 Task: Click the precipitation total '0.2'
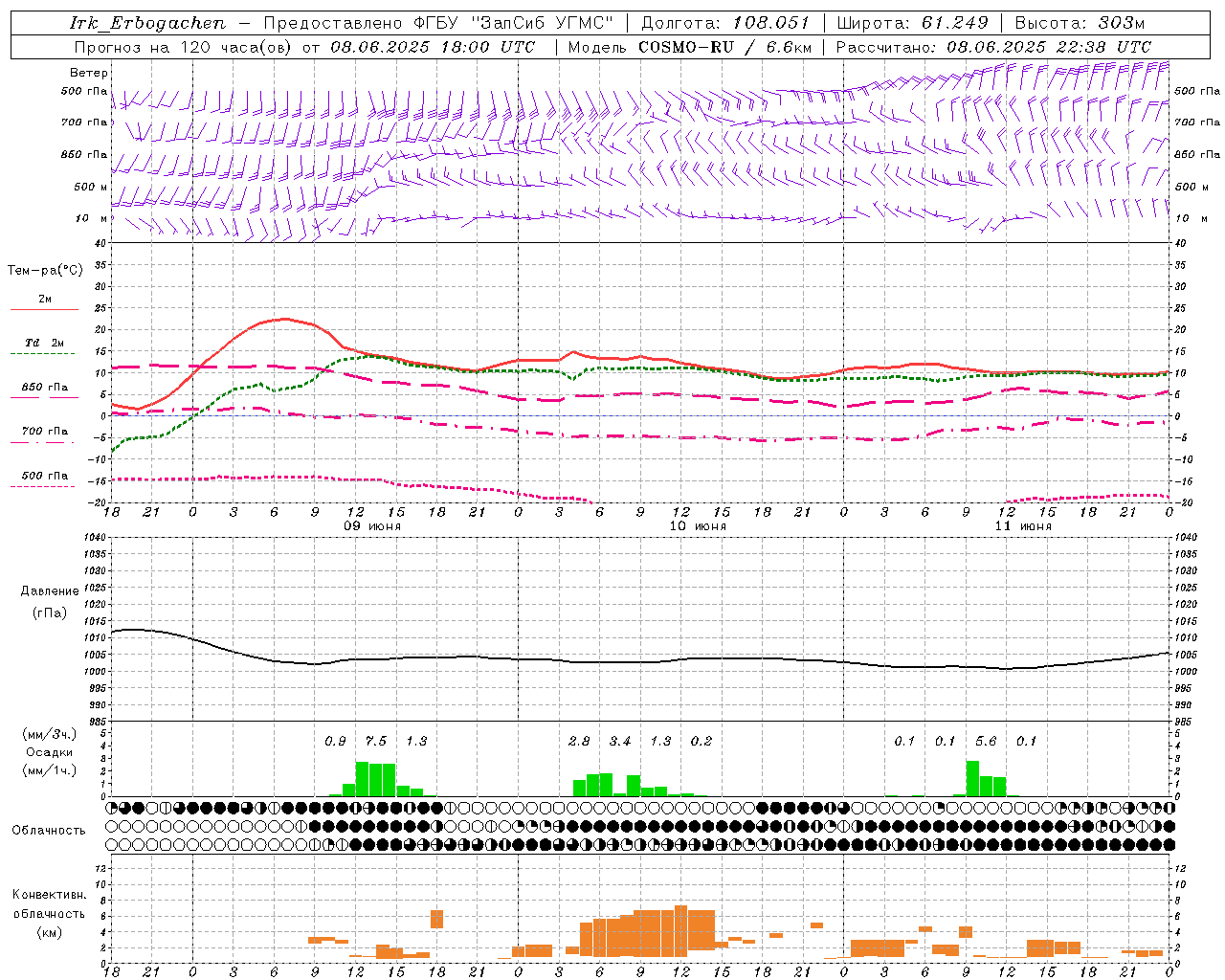(702, 742)
